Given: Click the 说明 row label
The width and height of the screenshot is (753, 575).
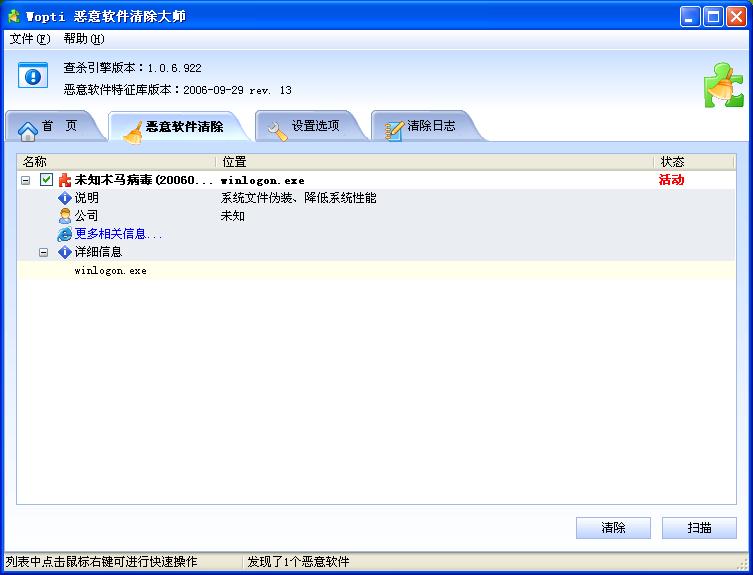Looking at the screenshot, I should click(x=86, y=198).
